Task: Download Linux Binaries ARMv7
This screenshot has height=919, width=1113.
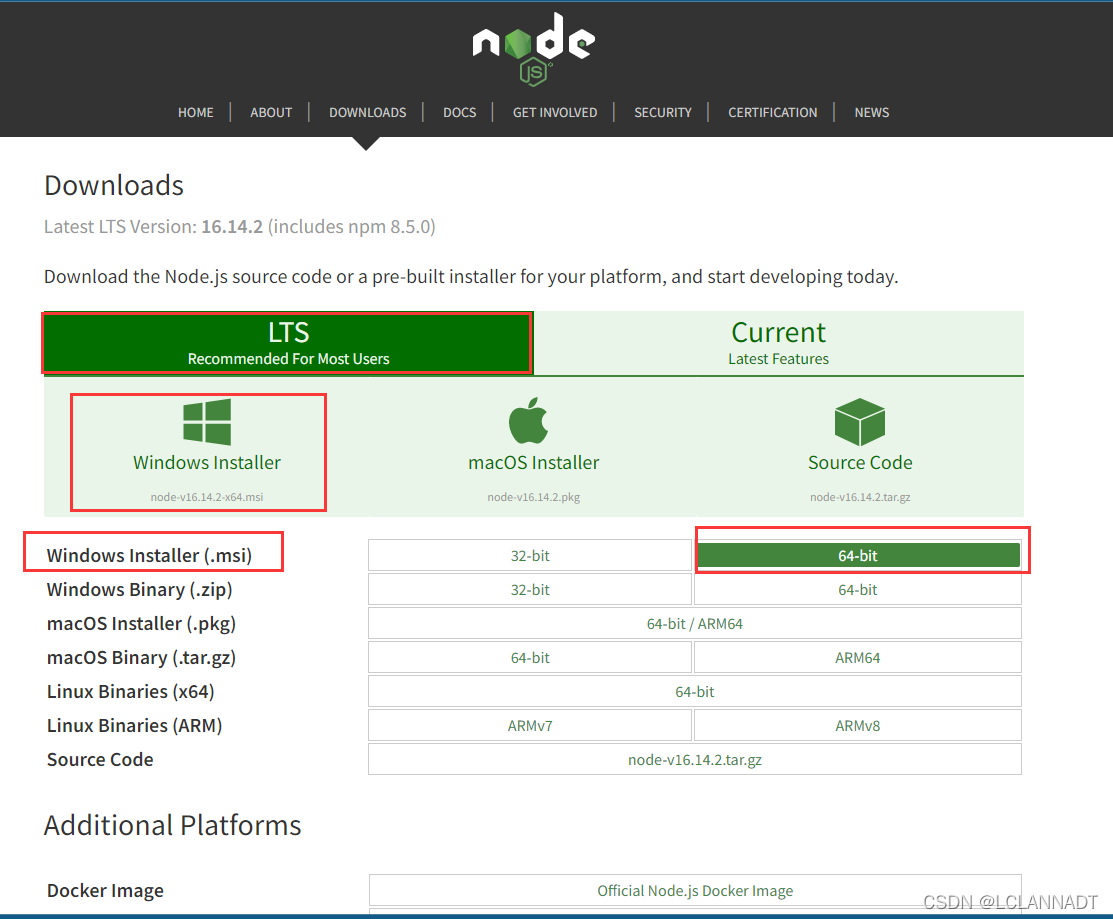Action: tap(530, 726)
